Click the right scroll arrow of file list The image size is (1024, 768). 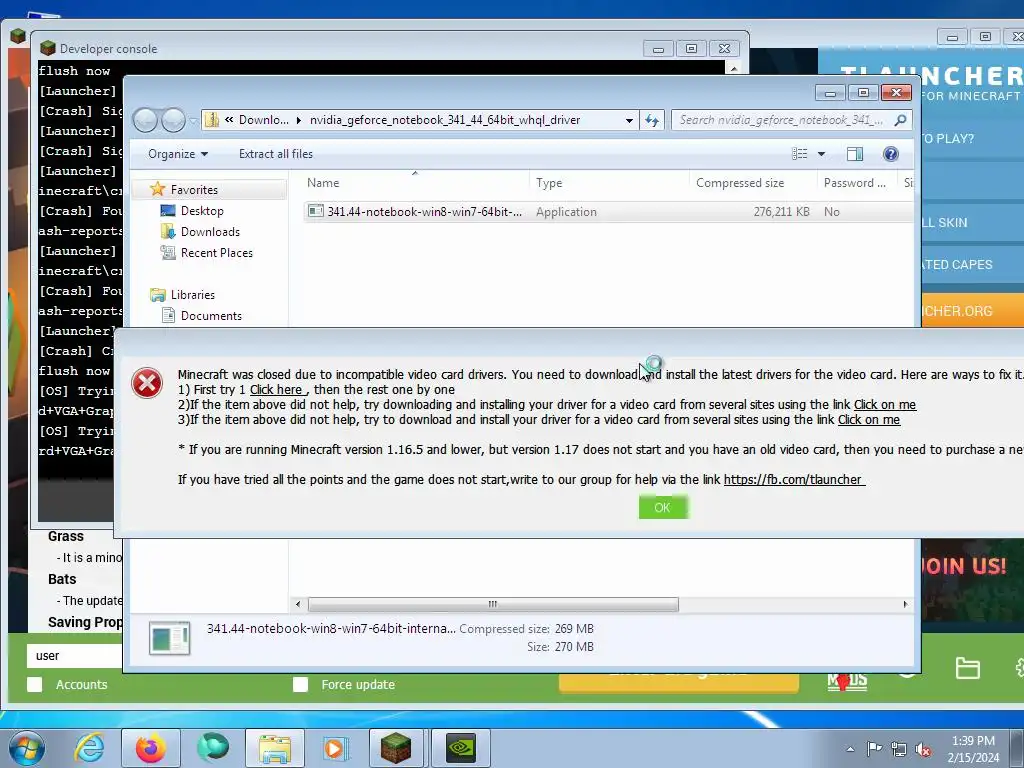(x=905, y=604)
